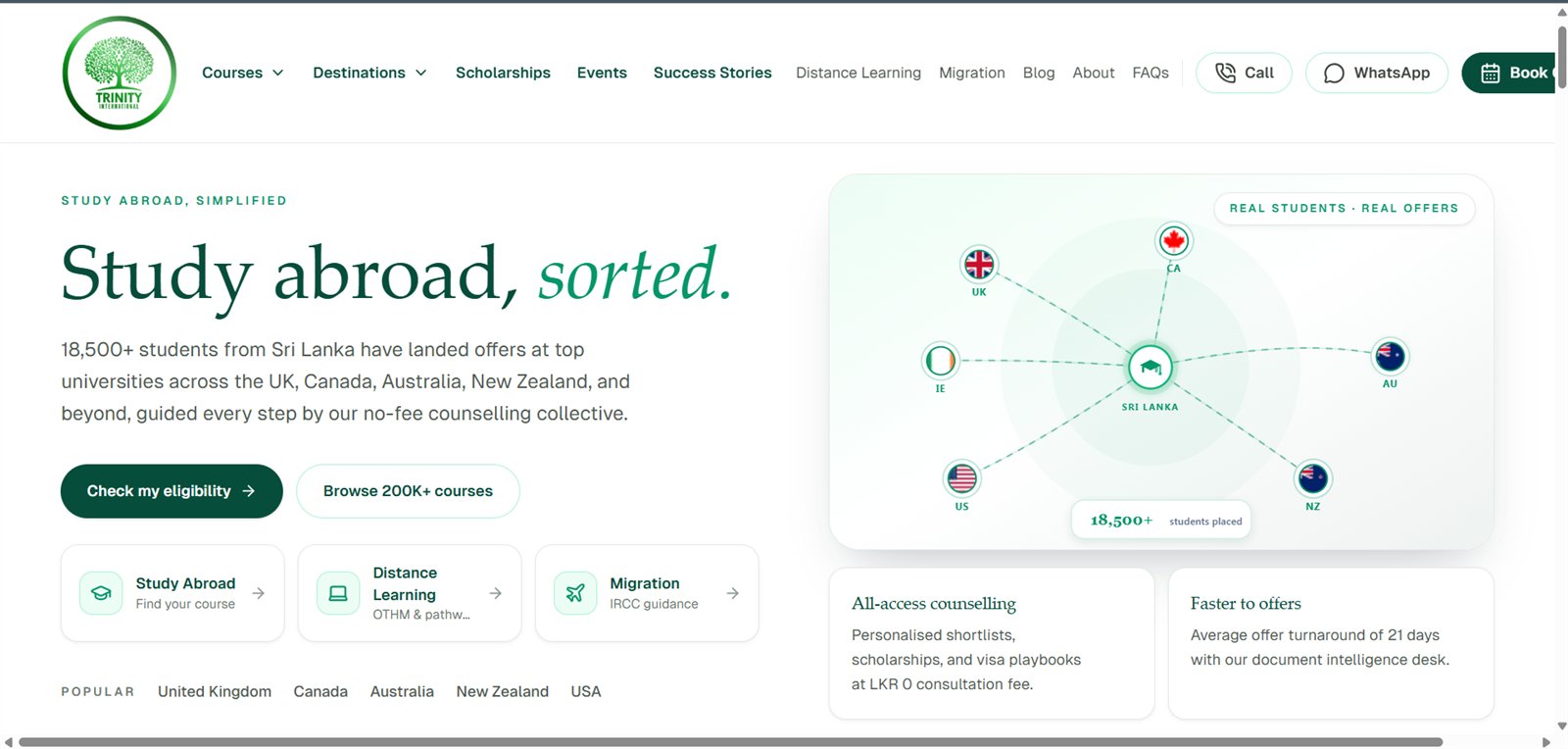This screenshot has width=1568, height=749.
Task: Click the airplane icon on Migration card
Action: click(575, 593)
